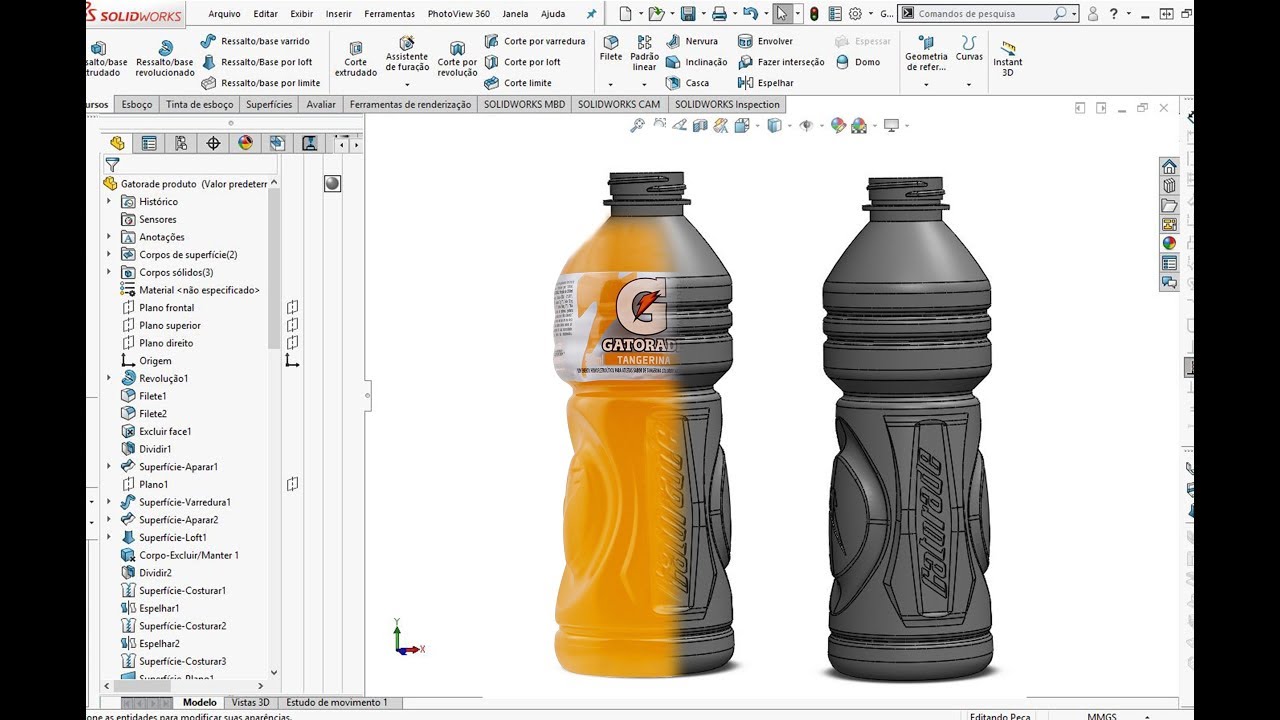Choose Corte por loft

522,62
